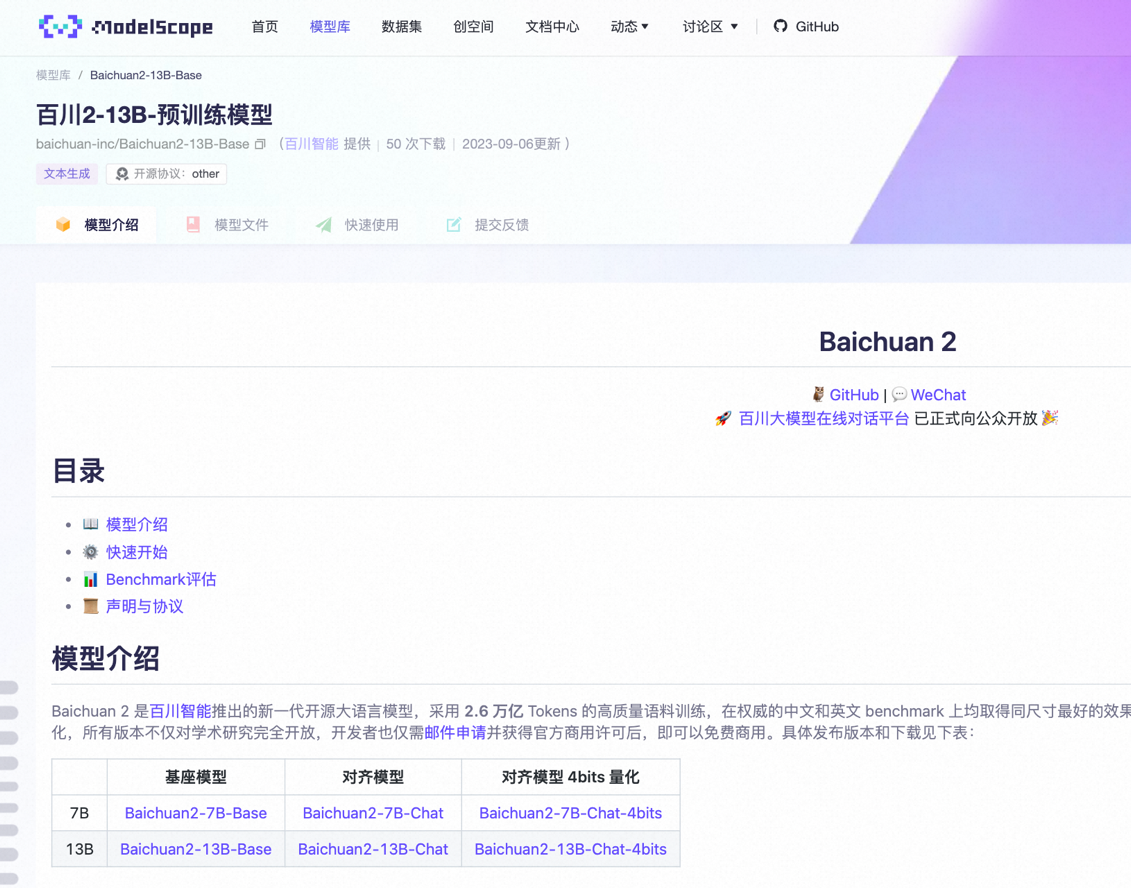The width and height of the screenshot is (1131, 888).
Task: Click the red file icon beside 模型文件
Action: pyautogui.click(x=193, y=224)
